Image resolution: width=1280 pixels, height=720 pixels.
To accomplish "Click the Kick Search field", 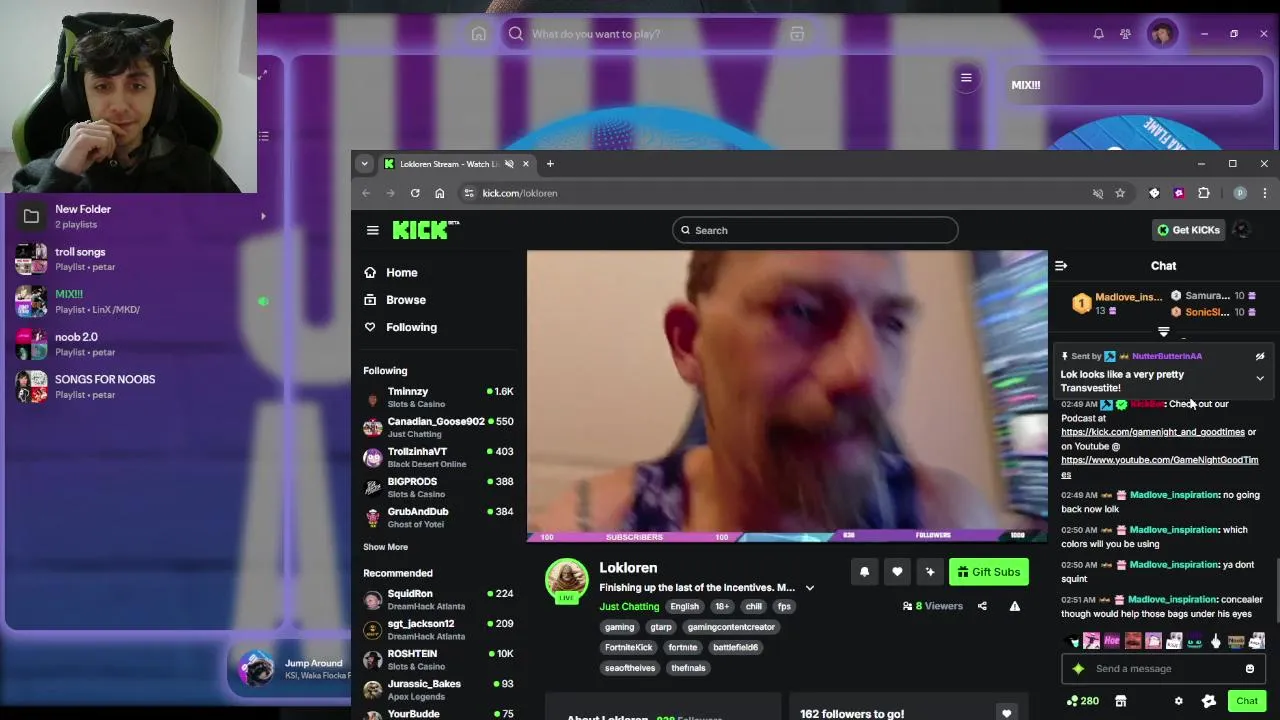I will 815,230.
